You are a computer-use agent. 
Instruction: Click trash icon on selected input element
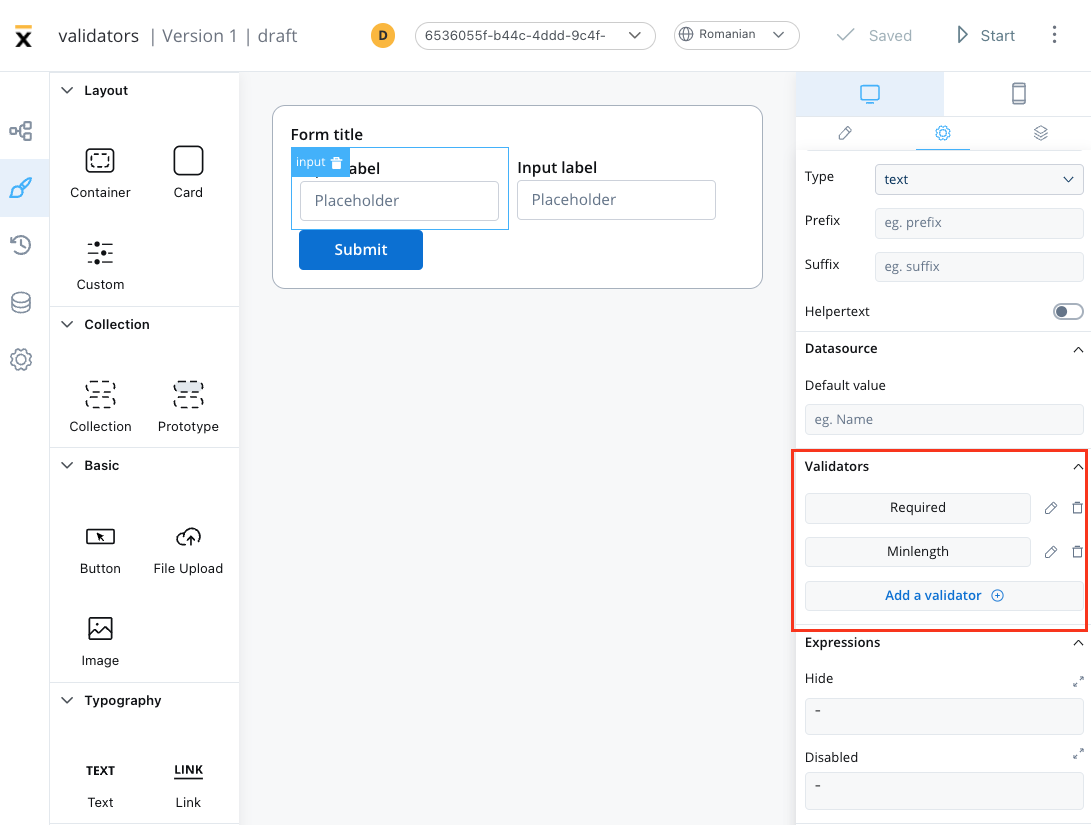pyautogui.click(x=337, y=163)
